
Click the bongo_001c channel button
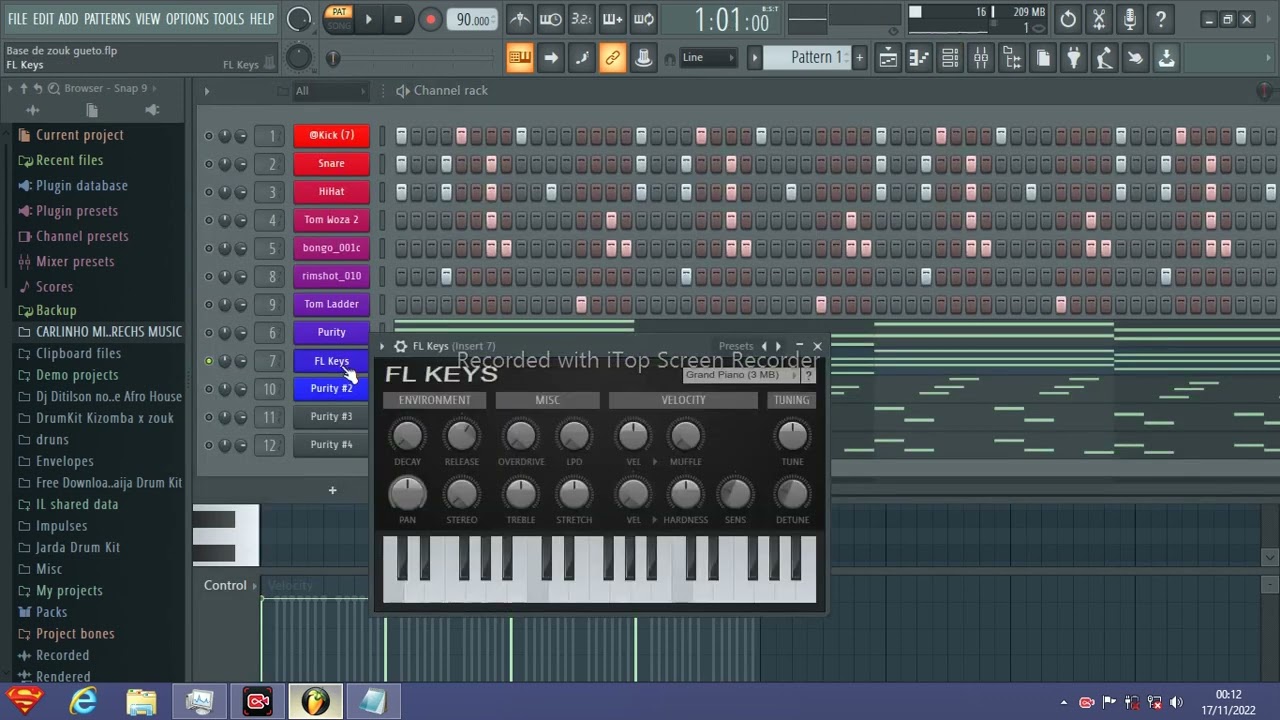tap(331, 248)
